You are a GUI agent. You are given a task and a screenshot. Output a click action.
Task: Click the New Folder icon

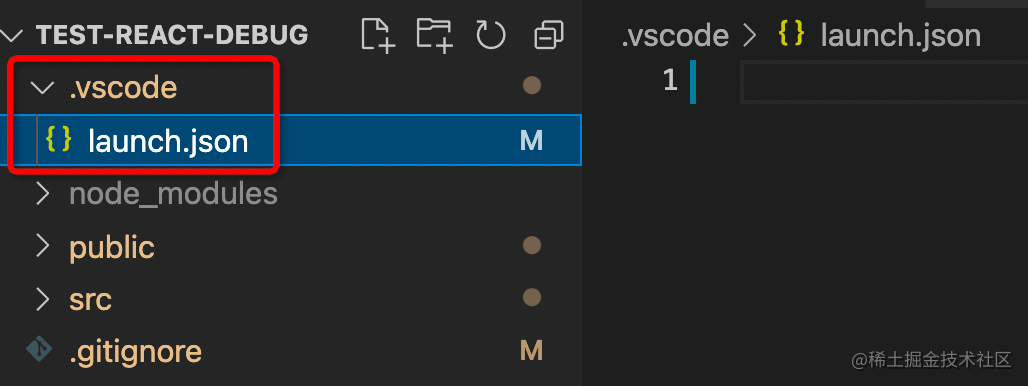(x=435, y=35)
